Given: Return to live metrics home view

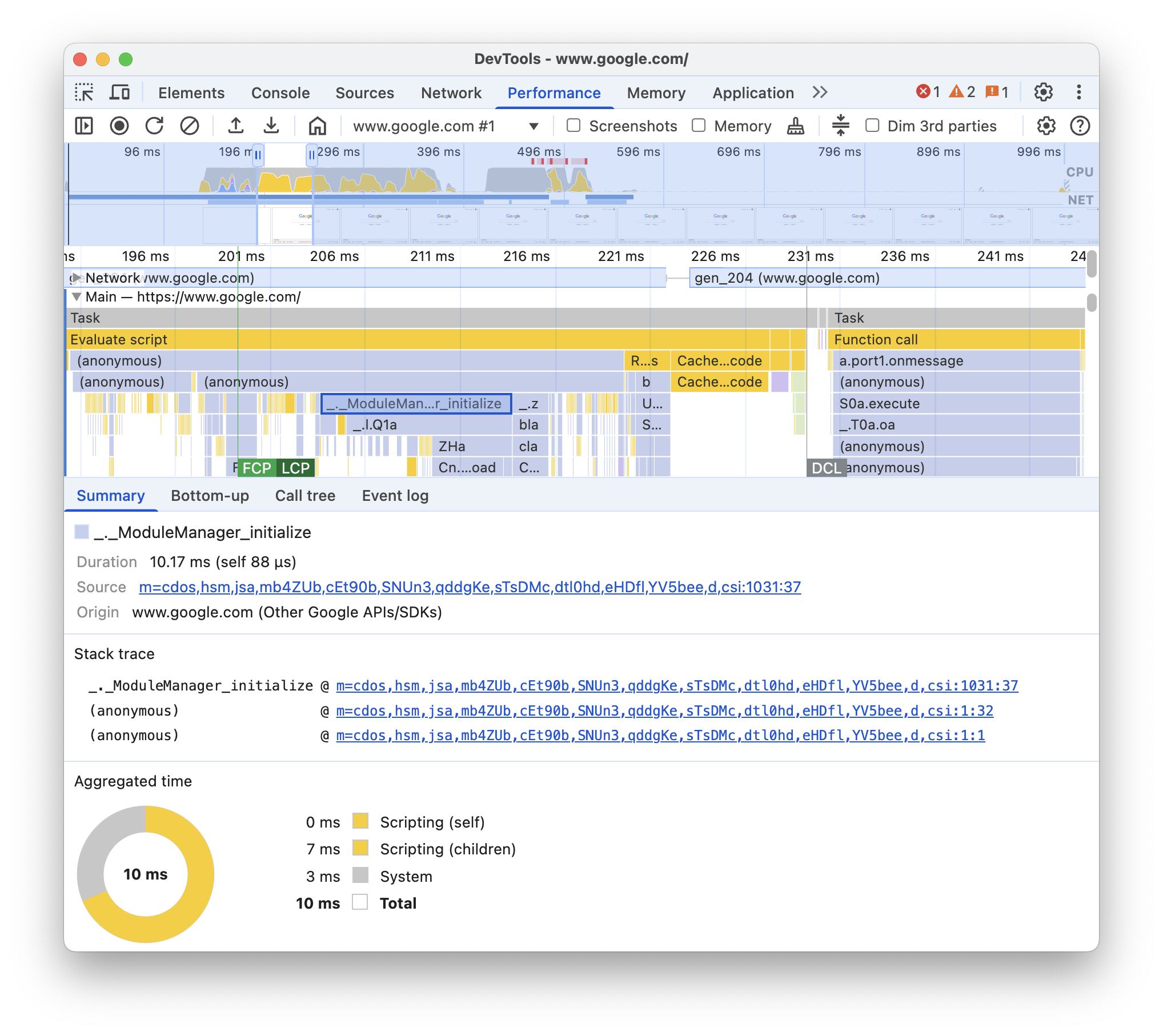Looking at the screenshot, I should (x=318, y=126).
